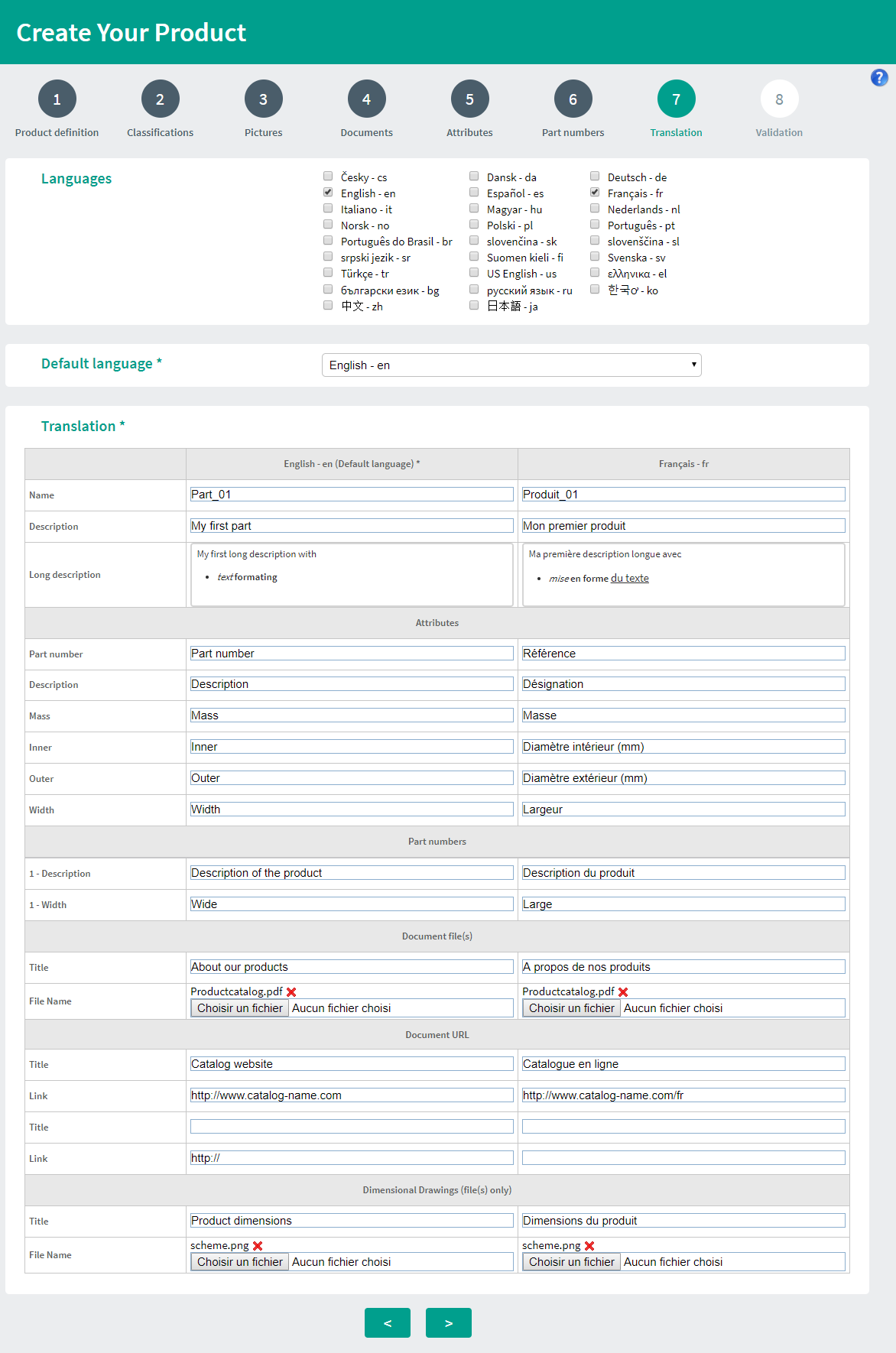Viewport: 896px width, 1353px height.
Task: Go to step 8 Validation
Action: click(x=779, y=99)
